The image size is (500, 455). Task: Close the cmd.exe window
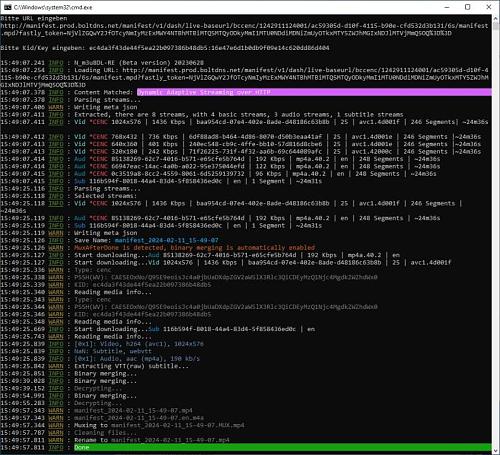pos(489,7)
